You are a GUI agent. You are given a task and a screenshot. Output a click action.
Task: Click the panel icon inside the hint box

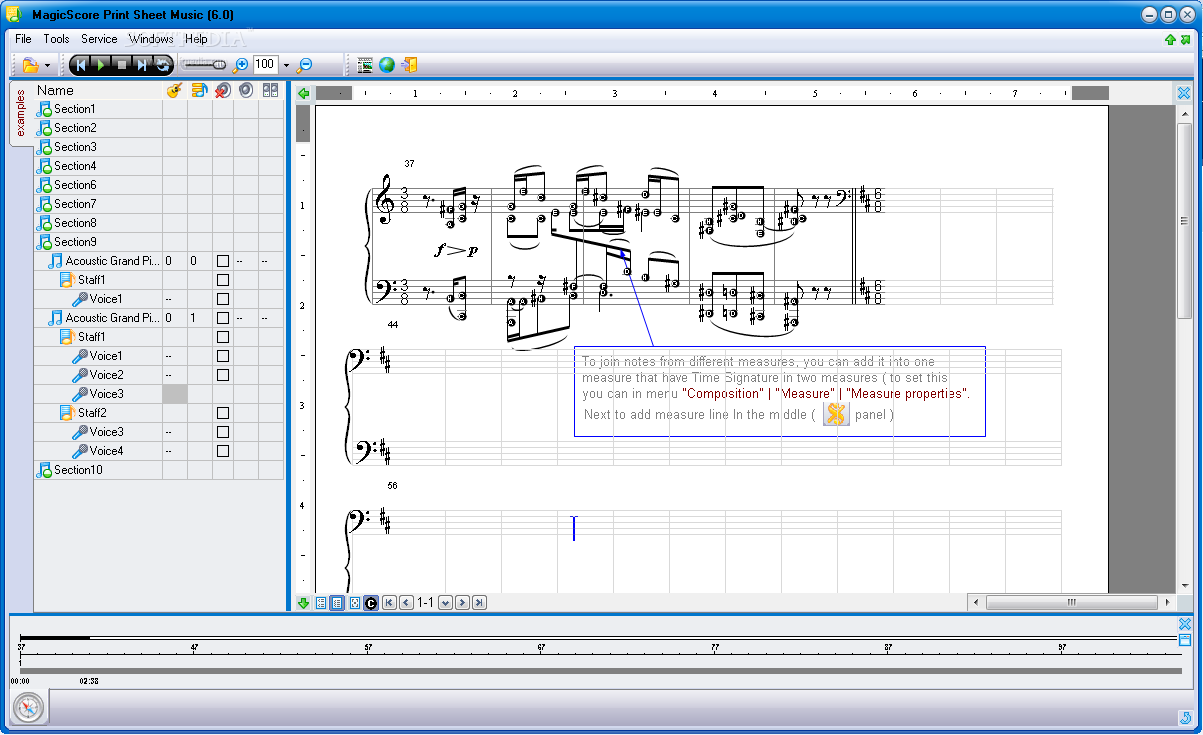click(836, 414)
